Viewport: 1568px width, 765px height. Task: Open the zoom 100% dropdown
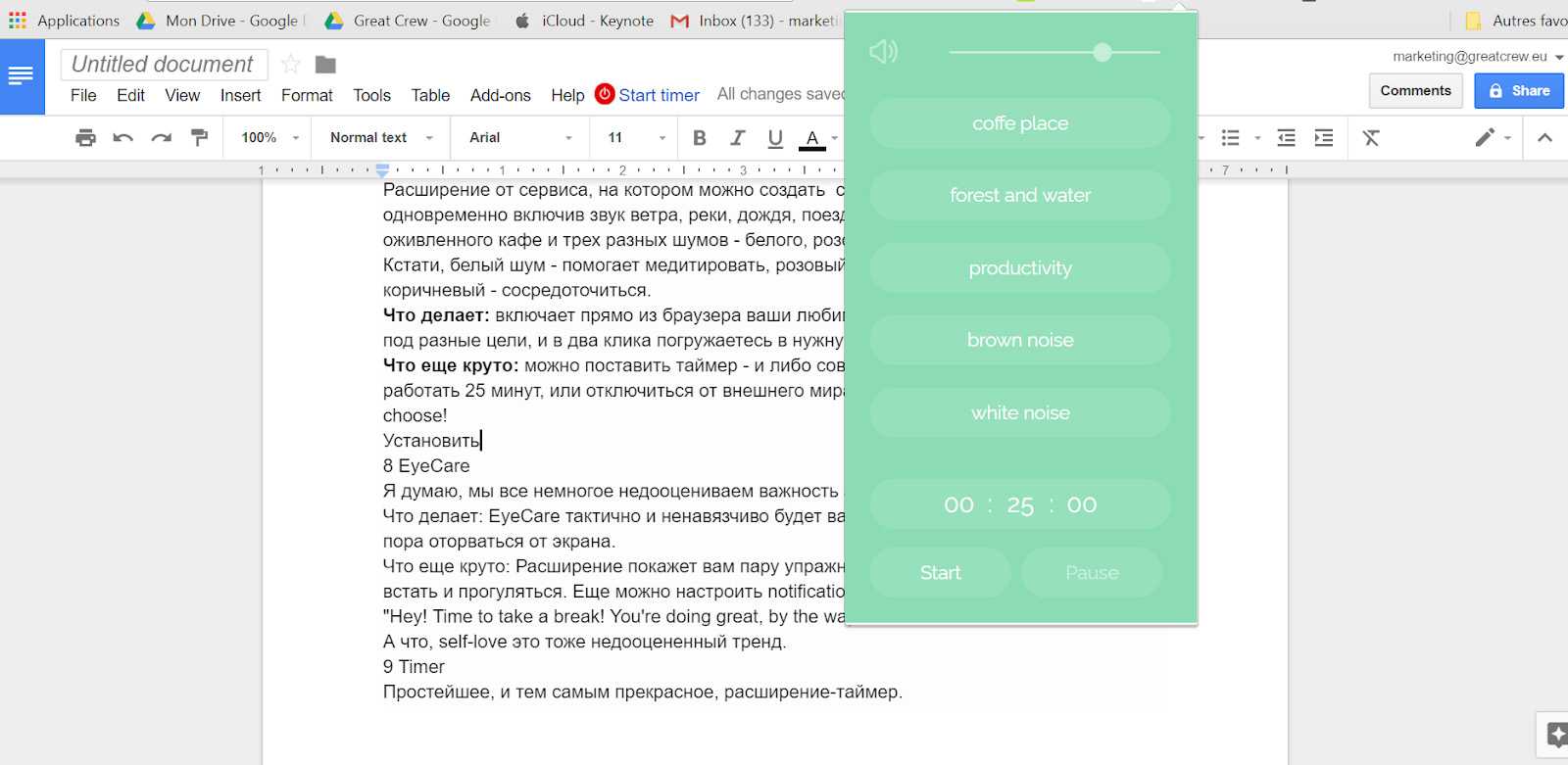(269, 138)
